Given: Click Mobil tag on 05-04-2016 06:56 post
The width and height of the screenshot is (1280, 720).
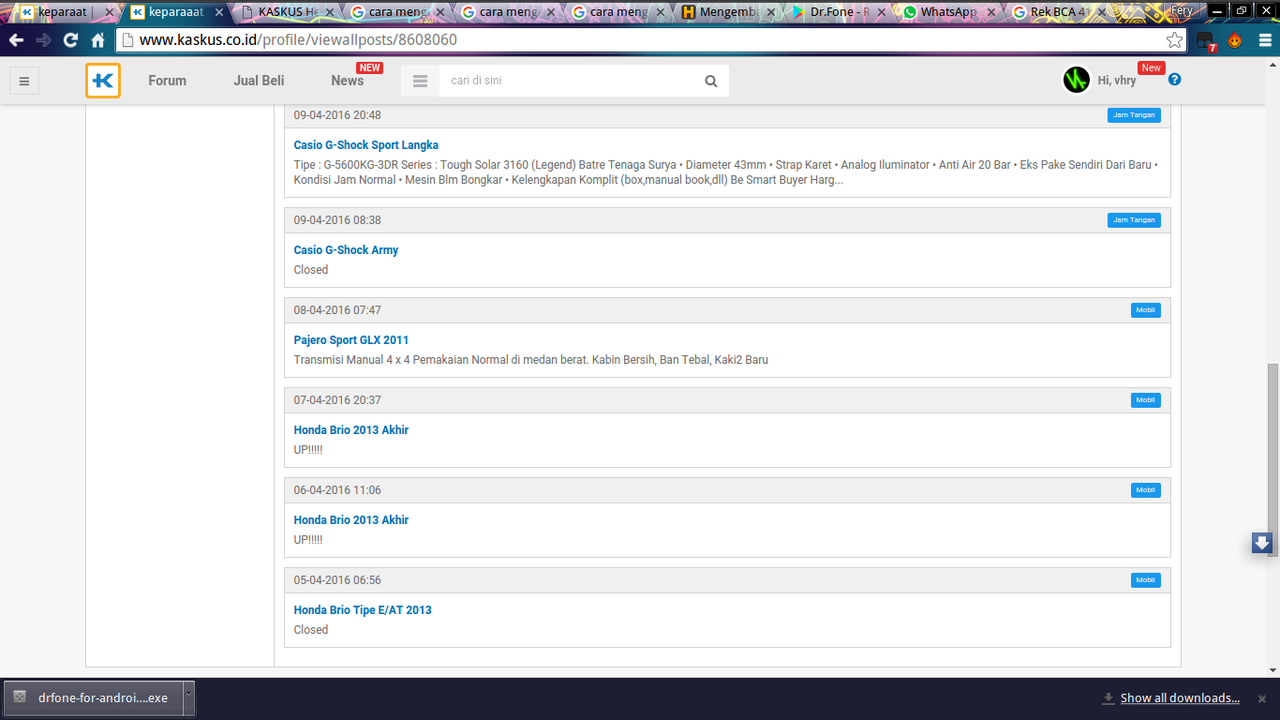Looking at the screenshot, I should click(x=1146, y=580).
